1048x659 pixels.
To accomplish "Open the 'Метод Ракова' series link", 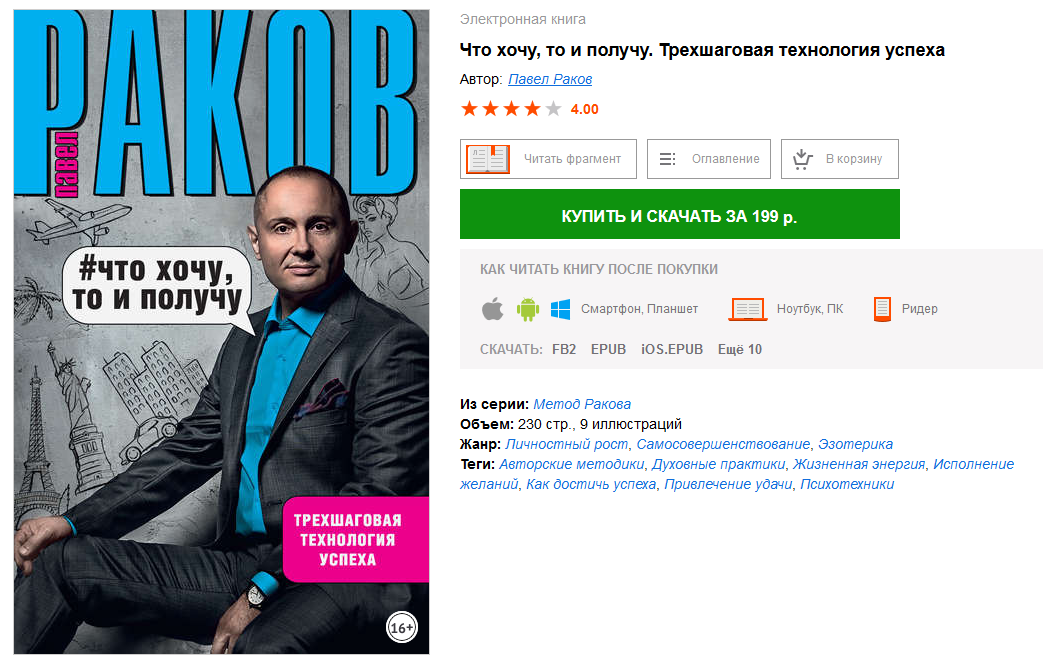I will [582, 404].
